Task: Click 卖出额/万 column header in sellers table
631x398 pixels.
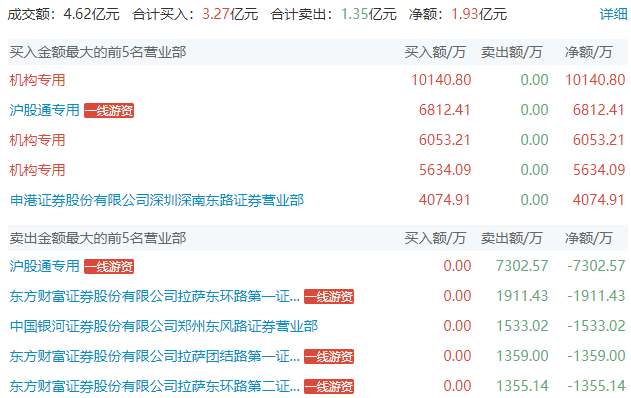Action: [511, 238]
